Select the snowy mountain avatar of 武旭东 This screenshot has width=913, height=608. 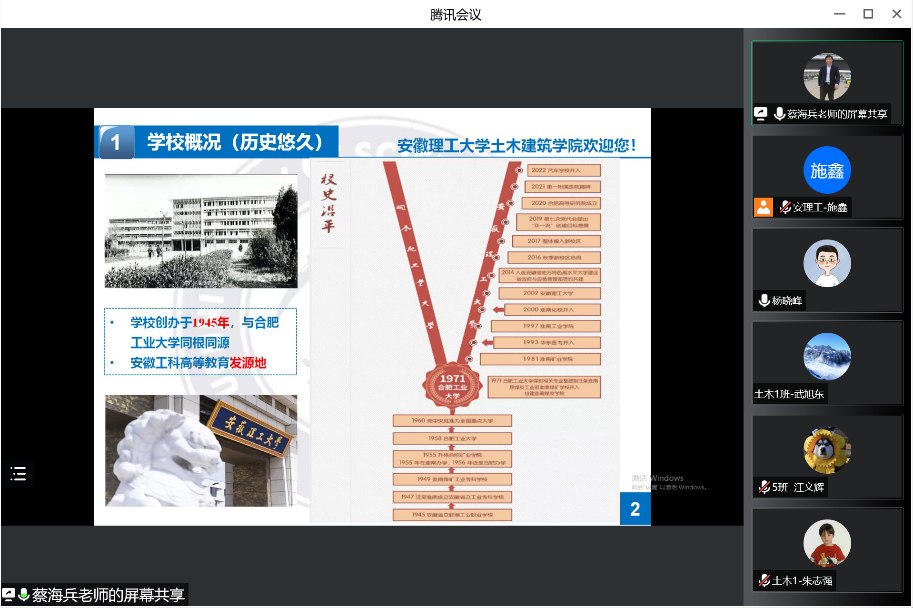827,357
